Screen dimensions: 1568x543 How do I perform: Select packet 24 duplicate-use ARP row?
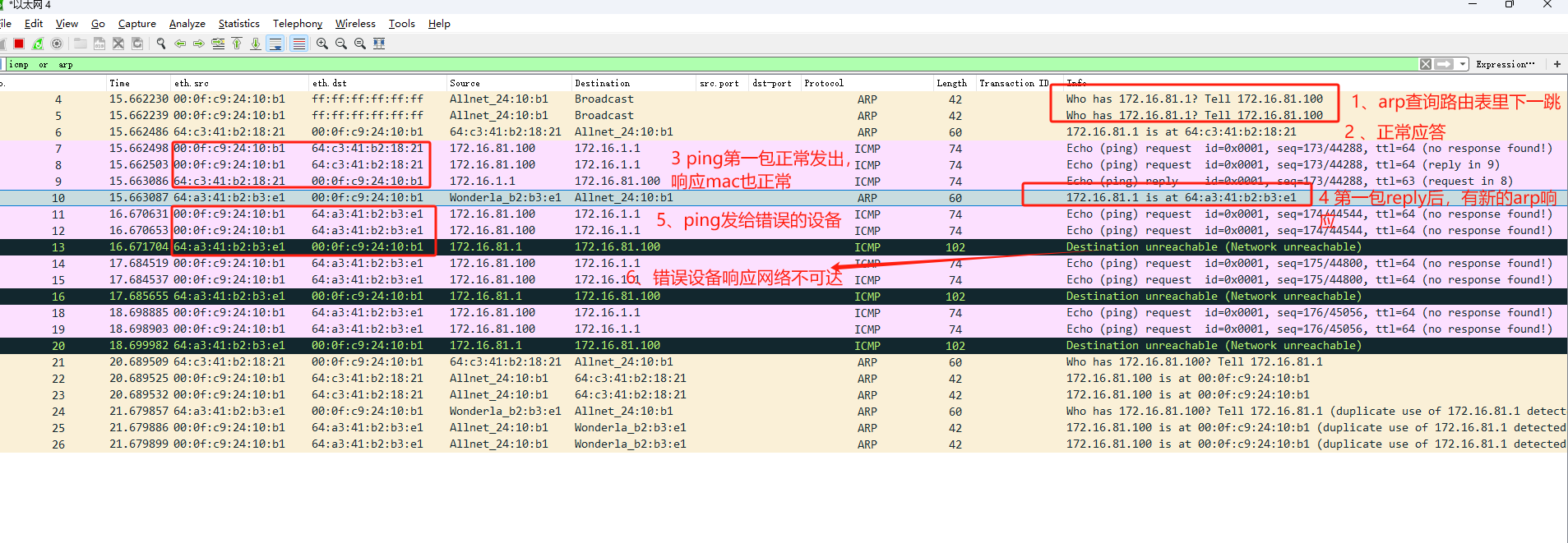pos(784,412)
